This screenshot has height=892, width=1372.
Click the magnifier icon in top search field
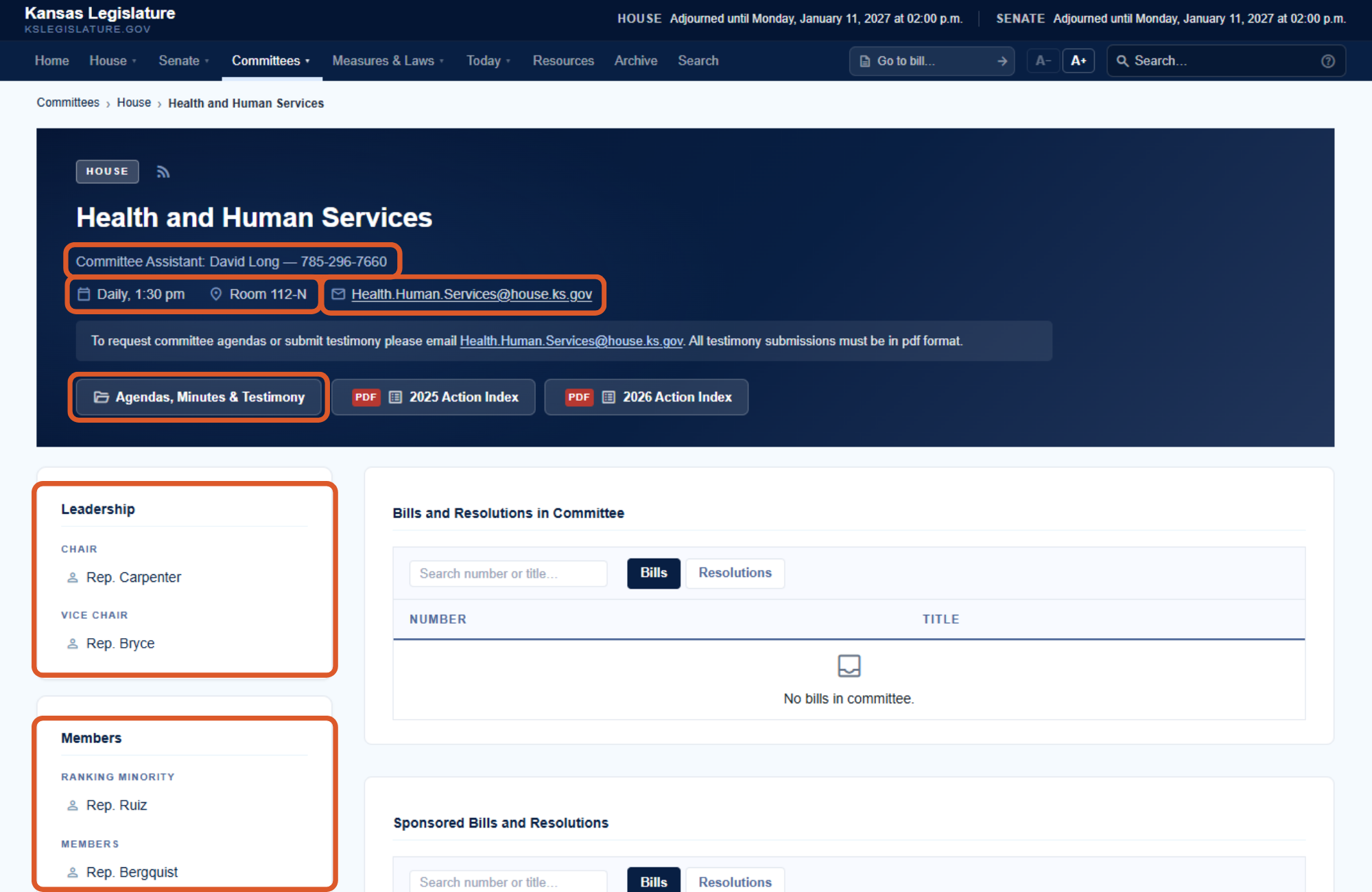coord(1123,61)
